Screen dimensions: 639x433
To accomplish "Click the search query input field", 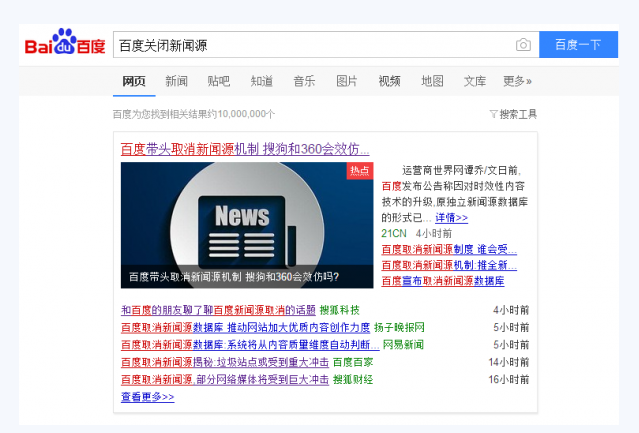I will [x=310, y=45].
